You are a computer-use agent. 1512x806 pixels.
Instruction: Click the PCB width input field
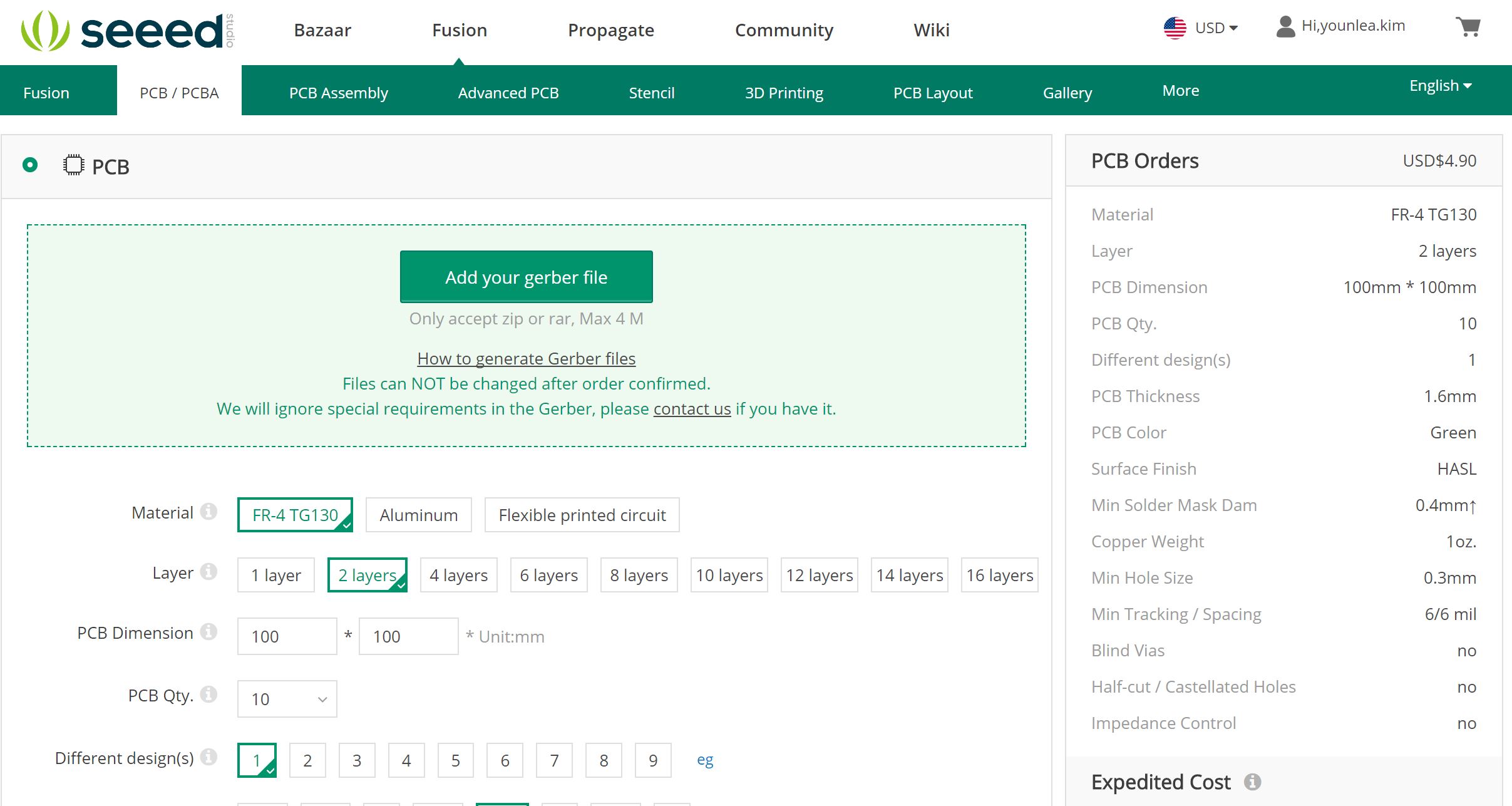point(287,636)
